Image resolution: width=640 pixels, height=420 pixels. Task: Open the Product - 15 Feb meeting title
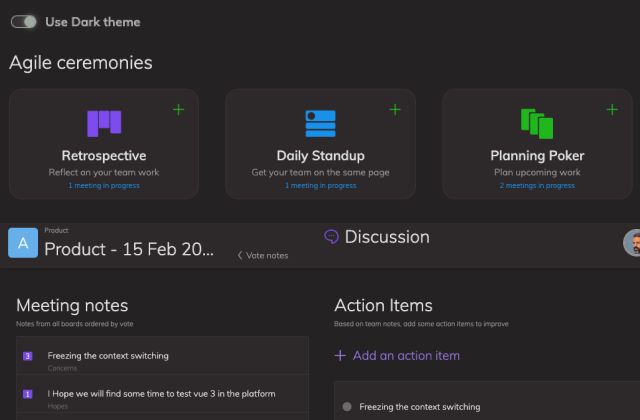[129, 249]
